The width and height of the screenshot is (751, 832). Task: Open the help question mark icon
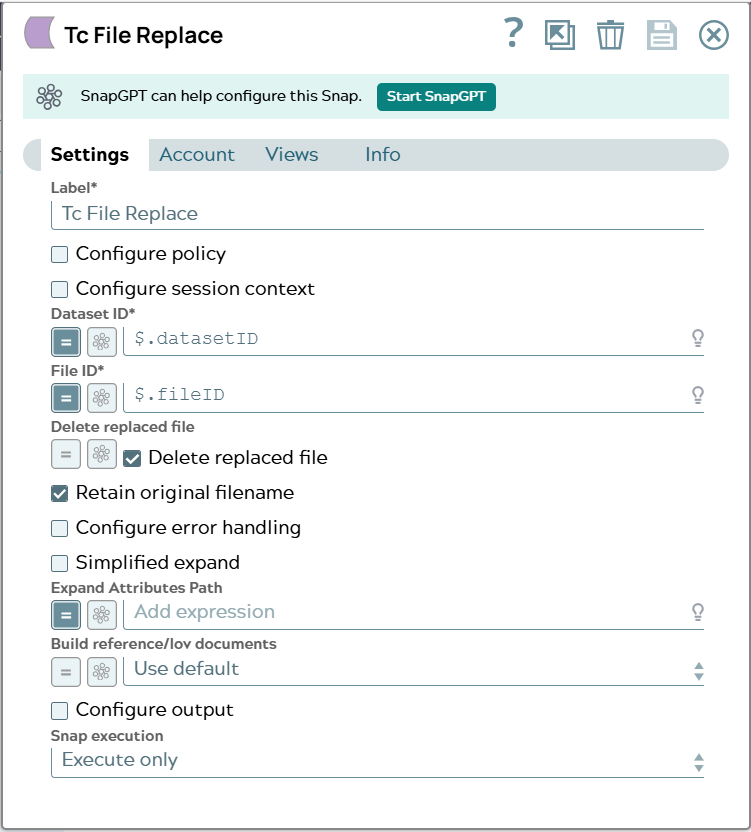513,33
